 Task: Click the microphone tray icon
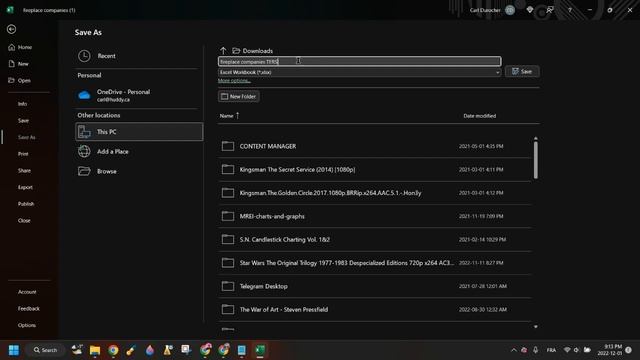click(x=536, y=350)
